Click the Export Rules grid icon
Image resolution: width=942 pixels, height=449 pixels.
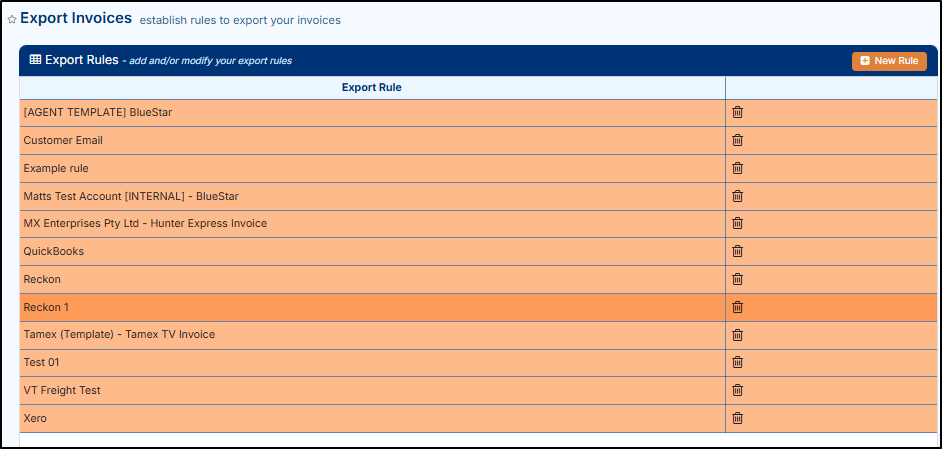pyautogui.click(x=35, y=60)
